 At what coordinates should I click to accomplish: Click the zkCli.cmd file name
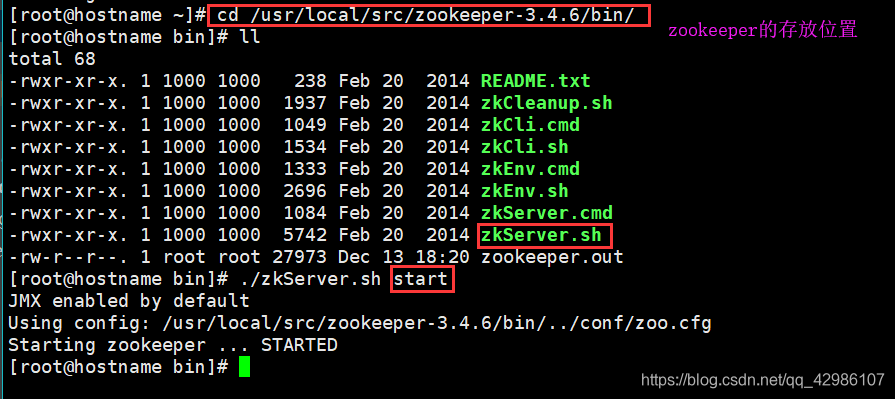[530, 125]
